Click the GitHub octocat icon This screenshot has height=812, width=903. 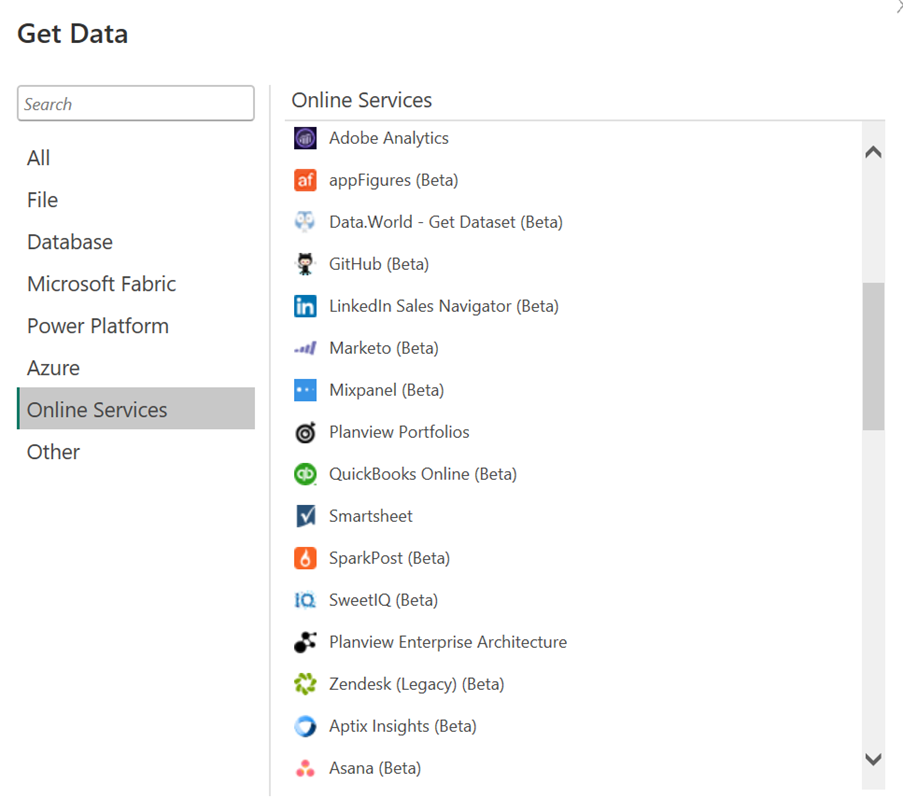[x=305, y=264]
